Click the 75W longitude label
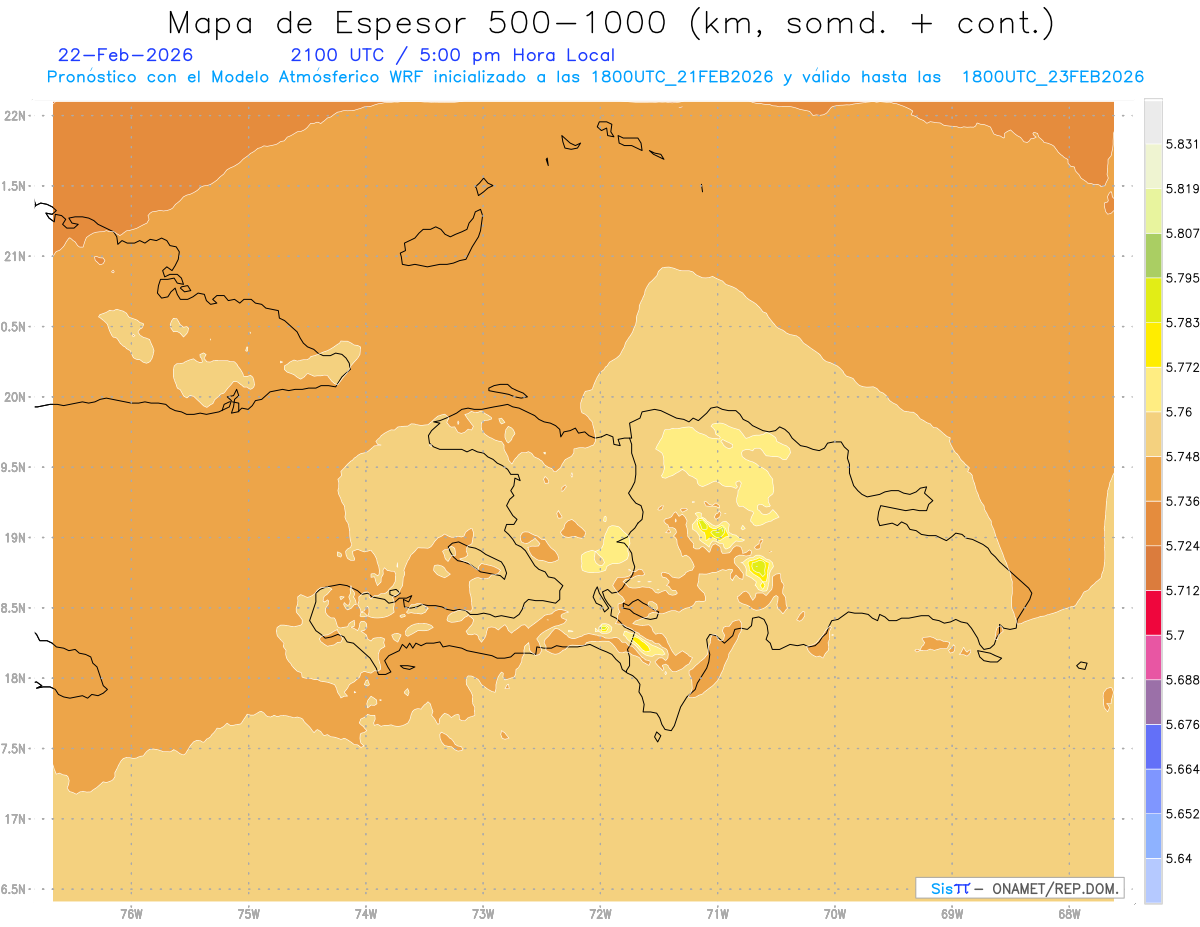Screen dimensions: 1200x927 click(249, 914)
